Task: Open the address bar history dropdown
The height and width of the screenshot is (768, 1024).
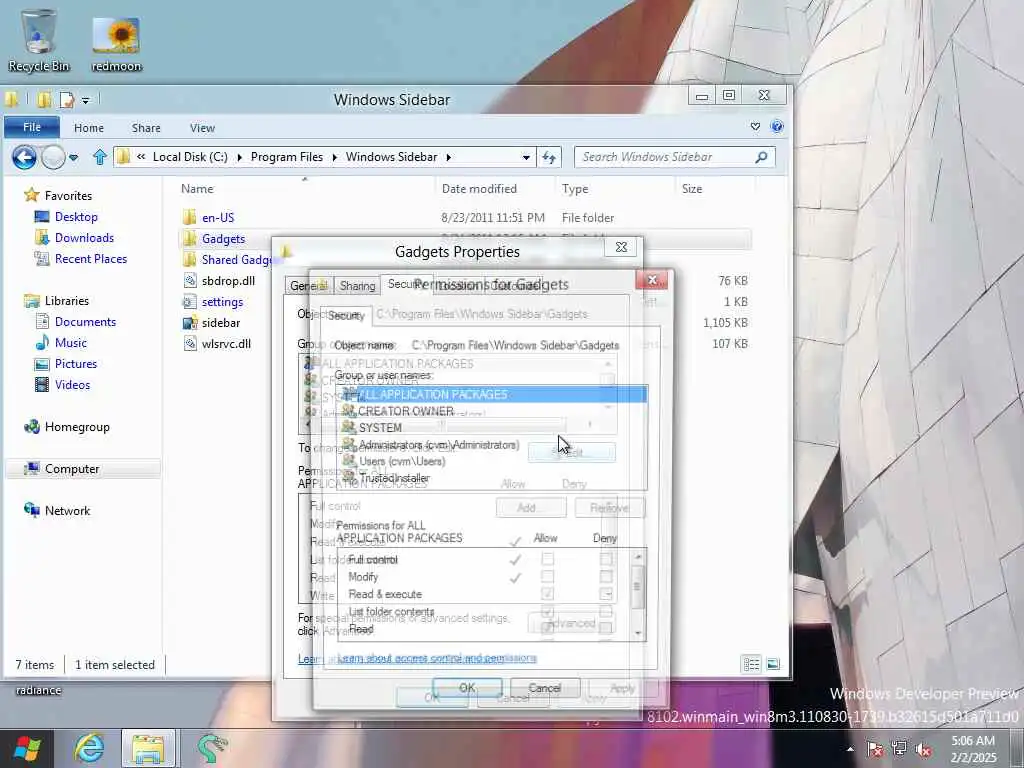Action: coord(526,157)
